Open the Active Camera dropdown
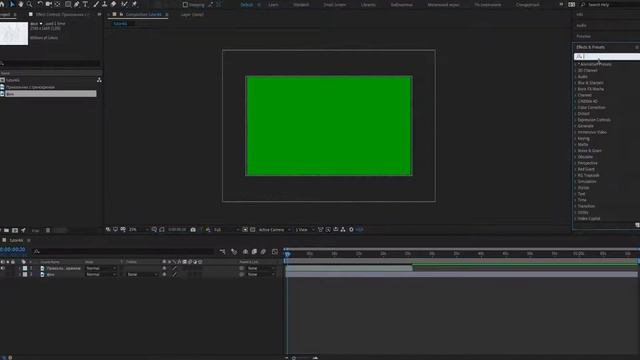 point(274,230)
